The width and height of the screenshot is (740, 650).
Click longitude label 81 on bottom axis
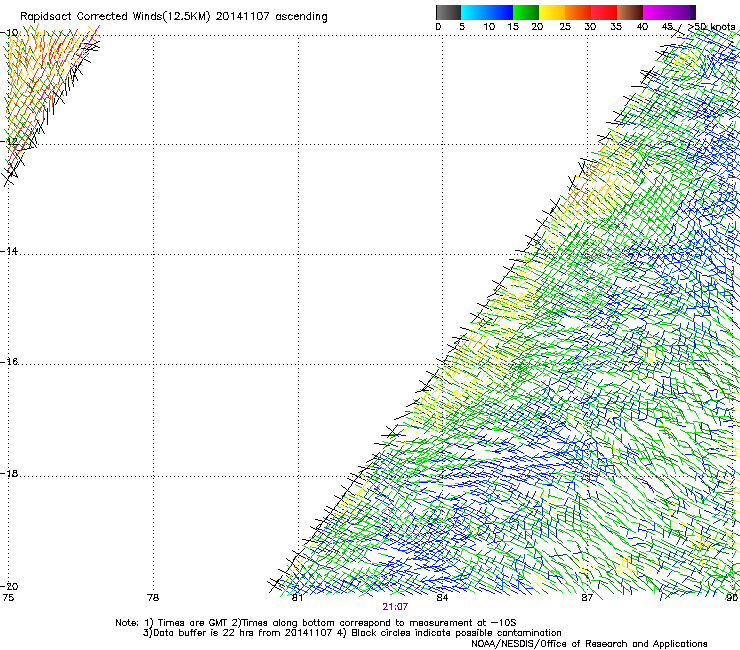[x=297, y=598]
